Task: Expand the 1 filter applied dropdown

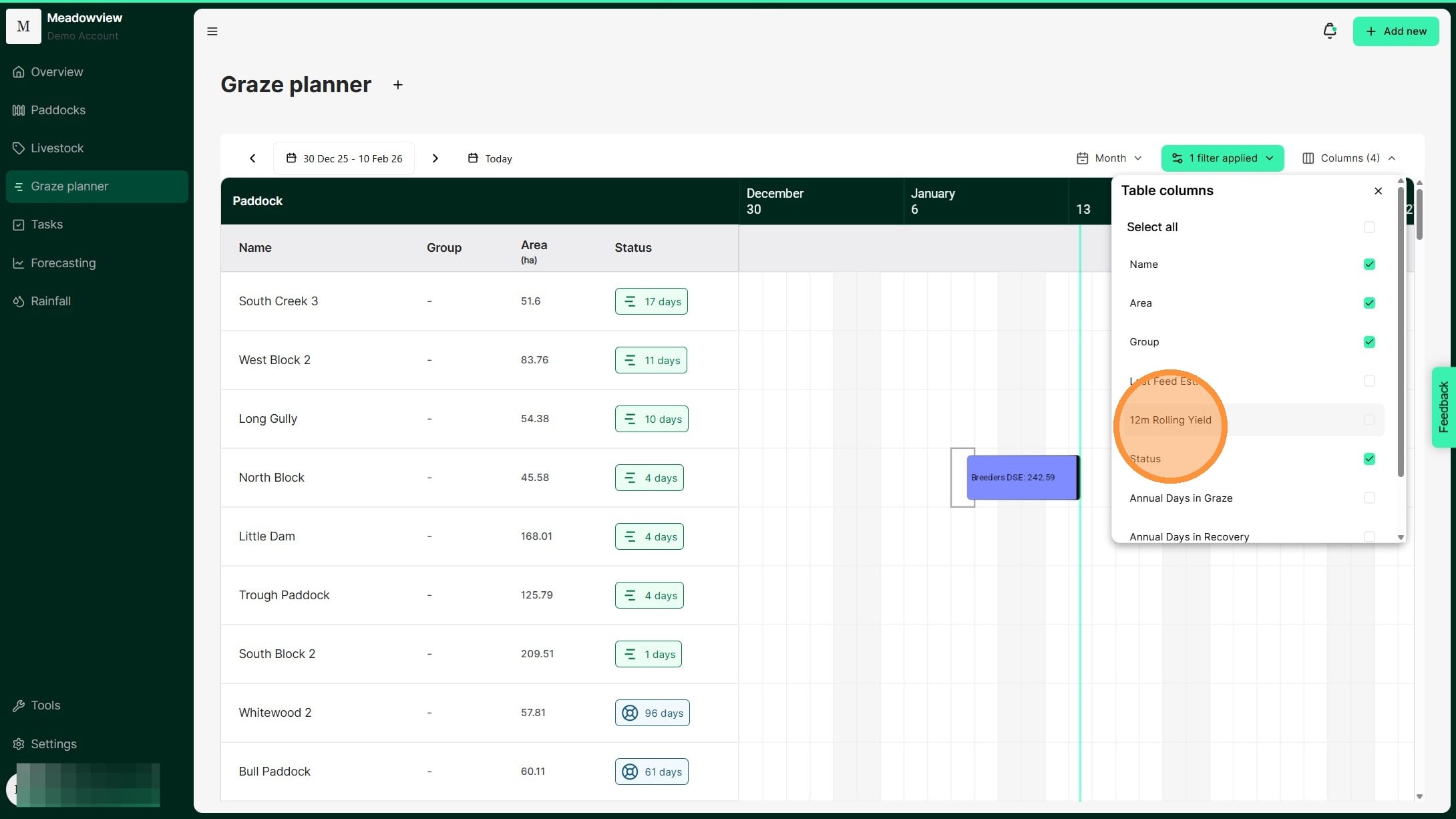Action: pos(1222,158)
